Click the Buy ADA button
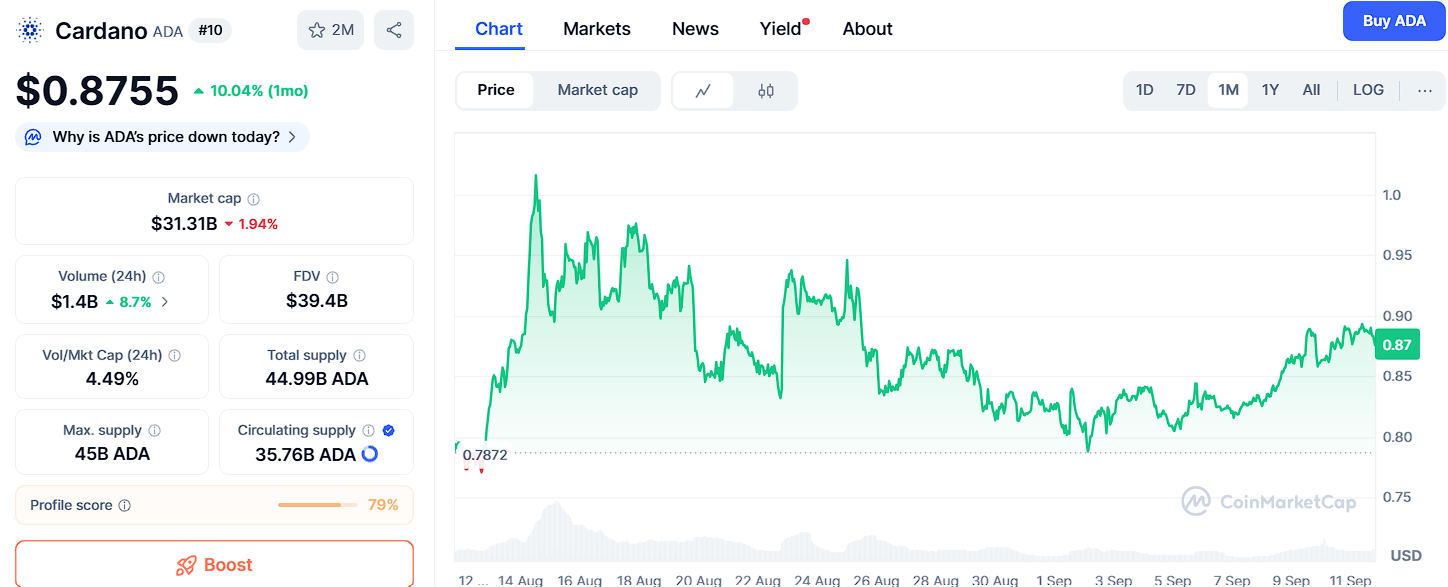The image size is (1448, 587). [1394, 21]
